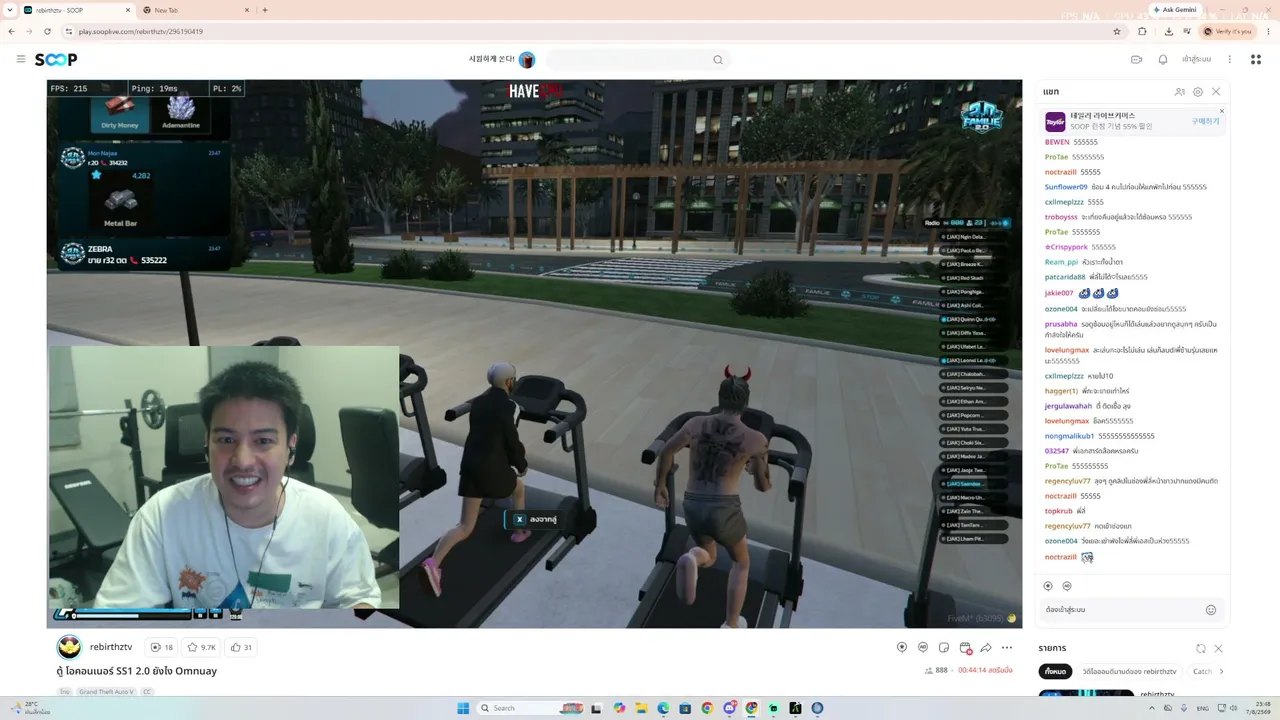The image size is (1280, 720).
Task: Click the first icon below the chat messages
Action: pyautogui.click(x=1048, y=586)
